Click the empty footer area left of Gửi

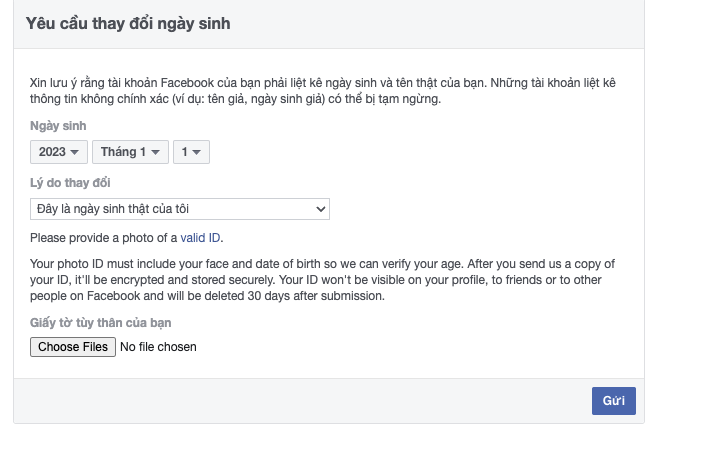coord(300,400)
